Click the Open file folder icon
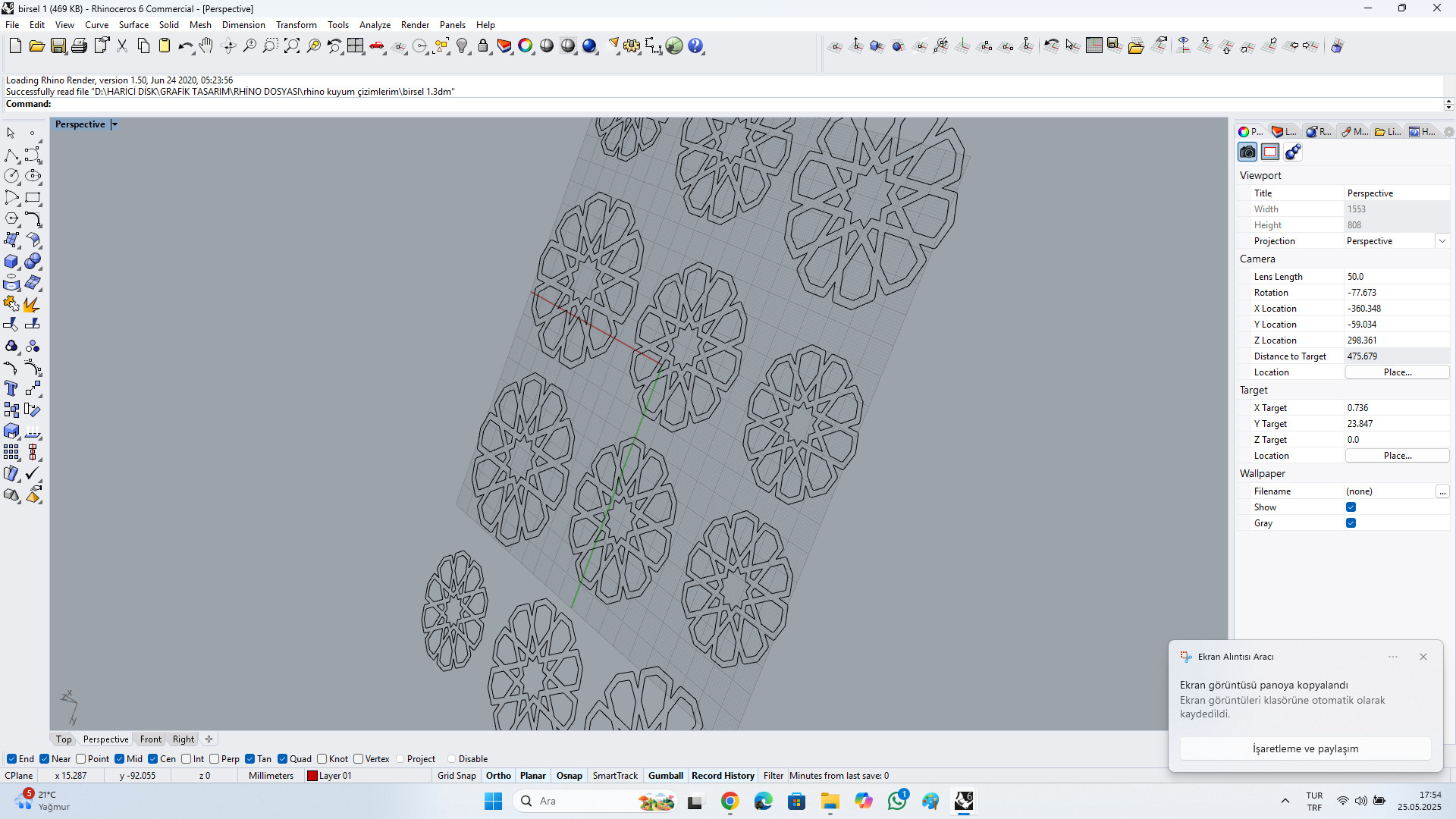This screenshot has height=819, width=1456. (x=36, y=46)
